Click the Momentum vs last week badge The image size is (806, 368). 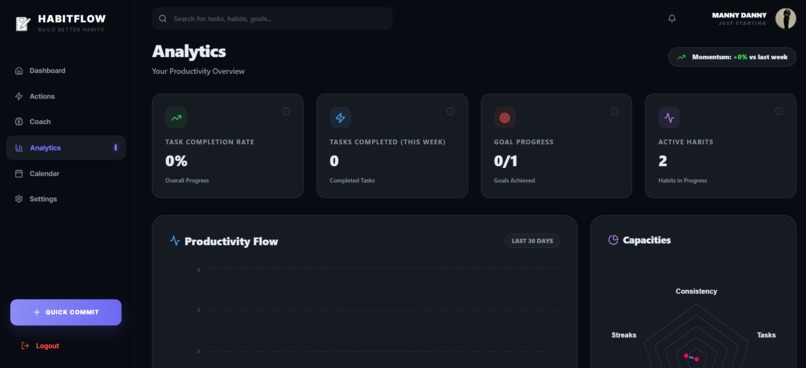pos(732,57)
